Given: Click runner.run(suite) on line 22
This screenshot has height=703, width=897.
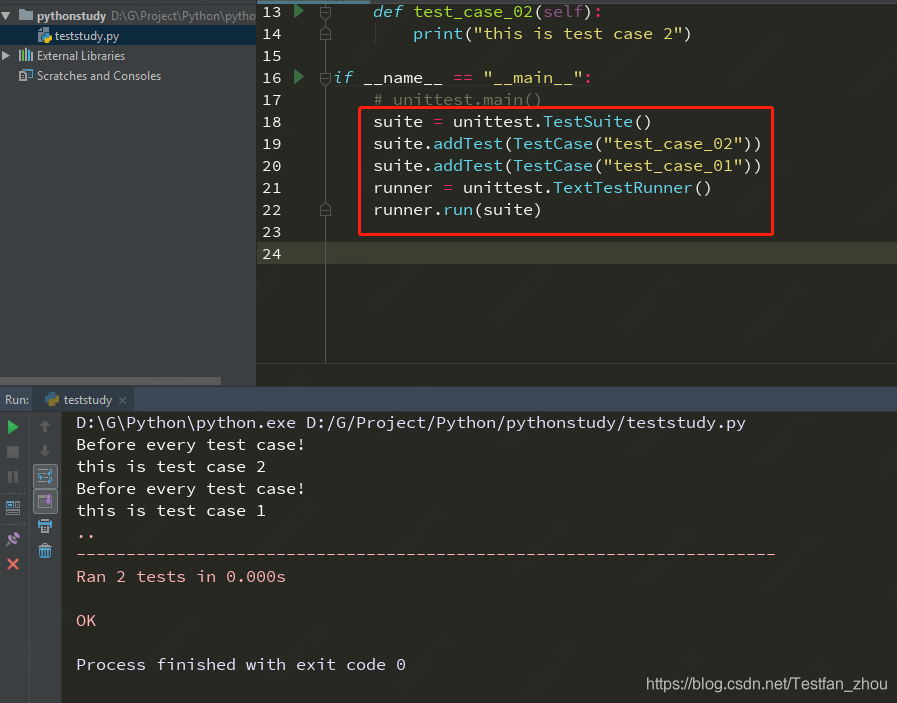Looking at the screenshot, I should point(457,210).
